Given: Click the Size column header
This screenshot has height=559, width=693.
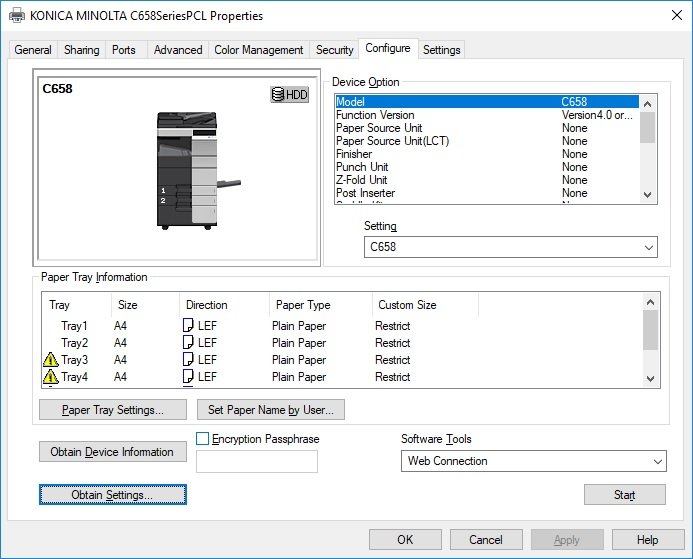Looking at the screenshot, I should 145,305.
